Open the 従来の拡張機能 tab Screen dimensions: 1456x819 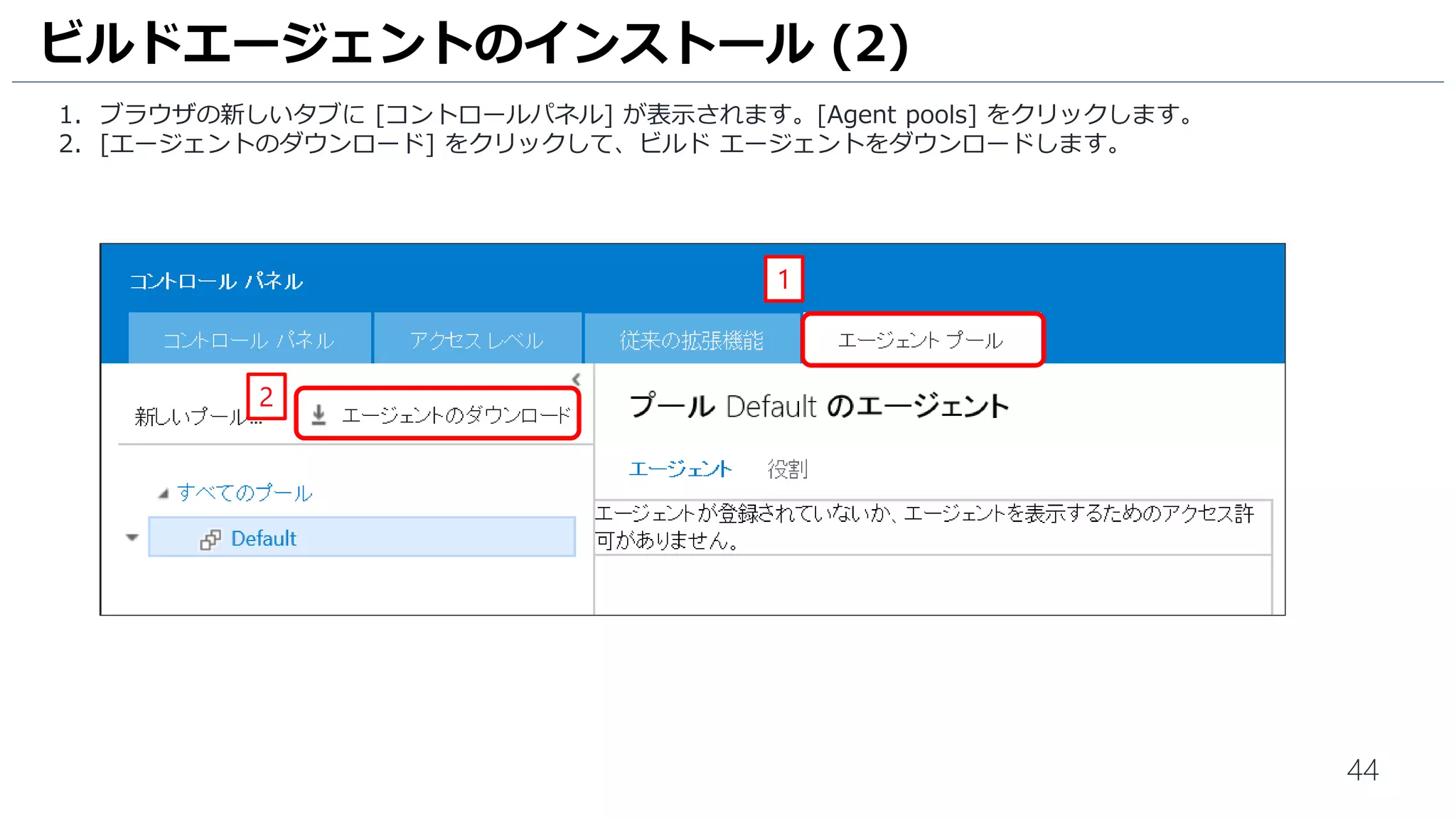pyautogui.click(x=692, y=339)
